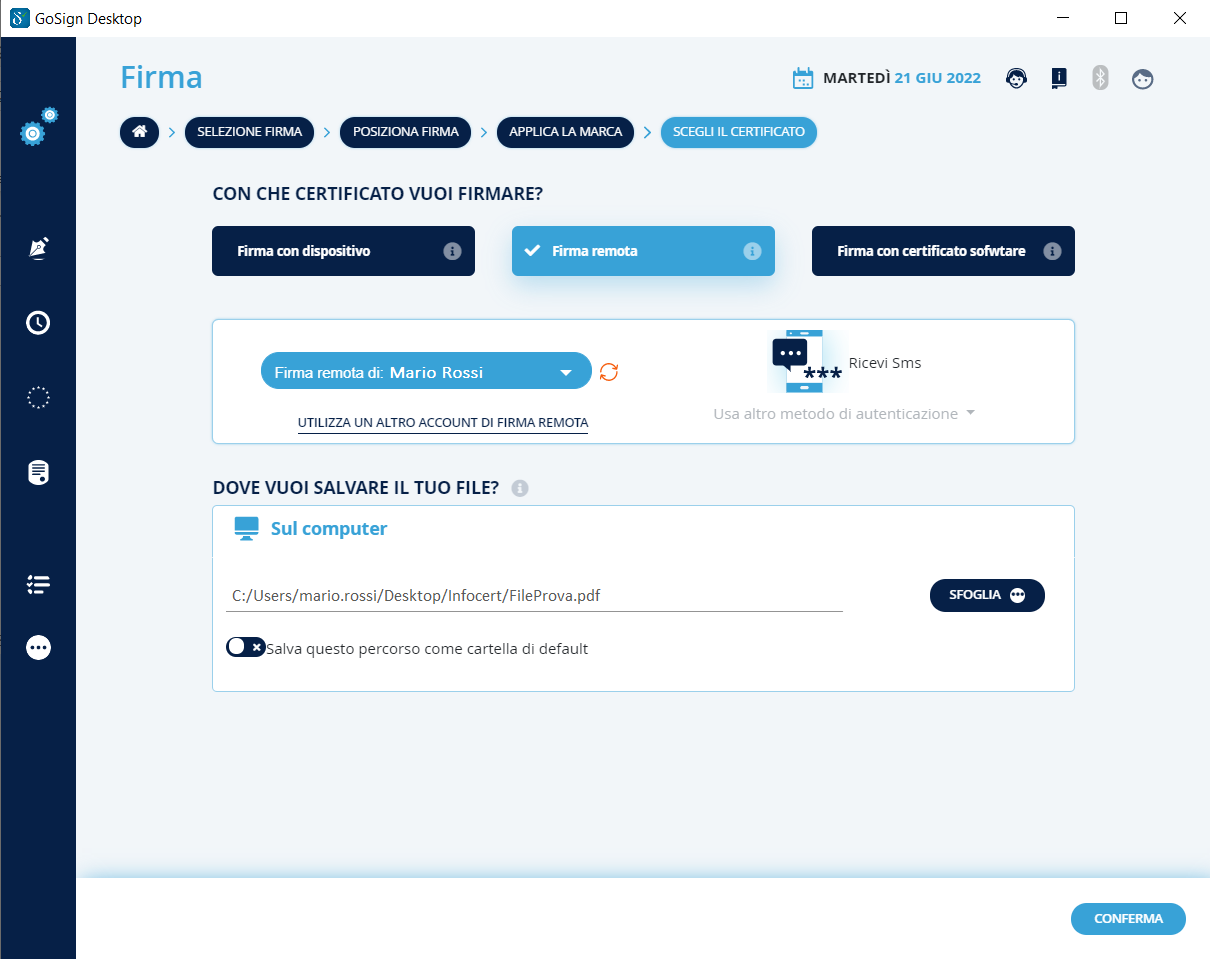Click the Sfoglia browse button
This screenshot has width=1210, height=959.
[988, 595]
